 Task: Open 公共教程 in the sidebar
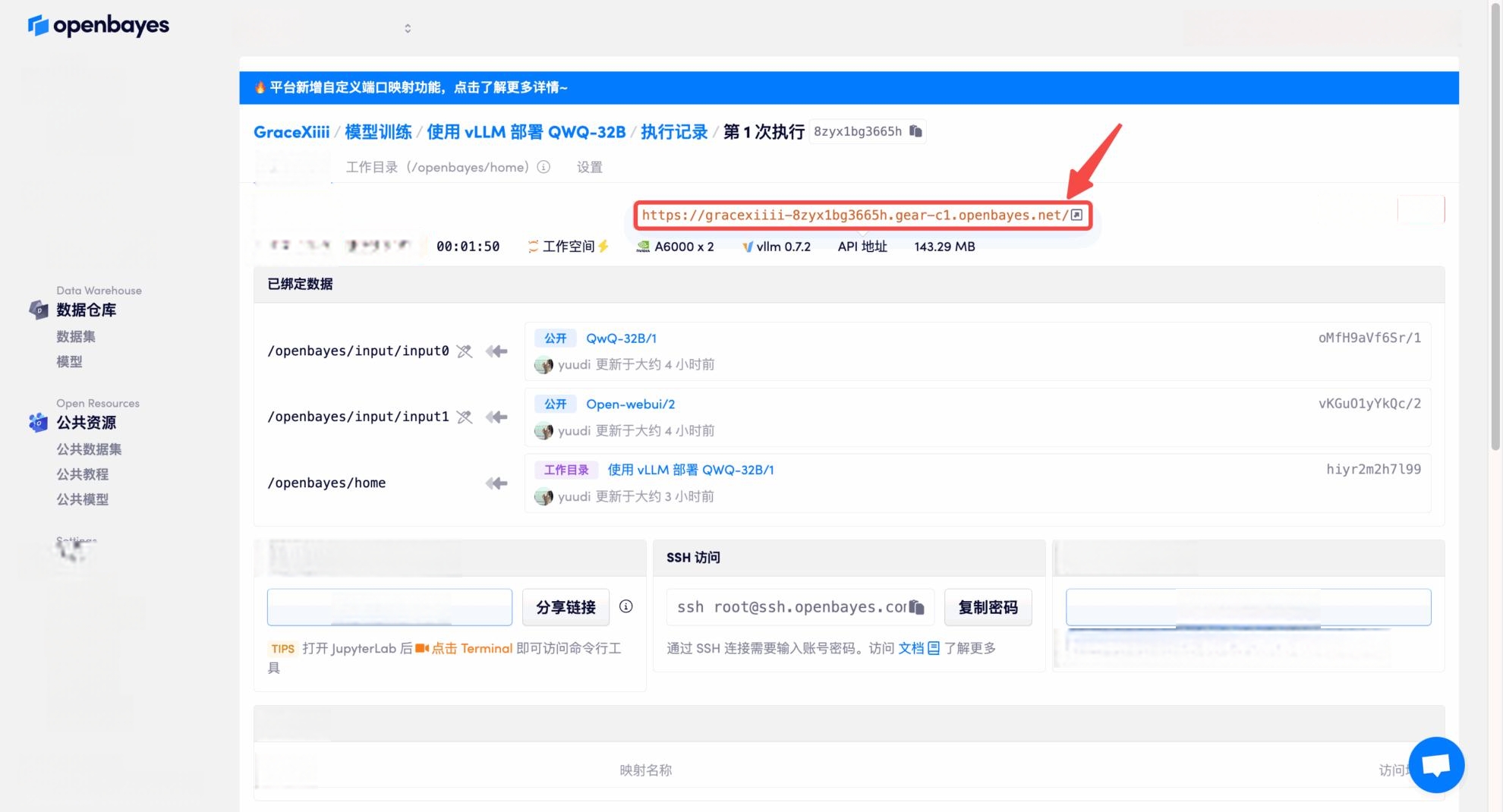tap(82, 474)
